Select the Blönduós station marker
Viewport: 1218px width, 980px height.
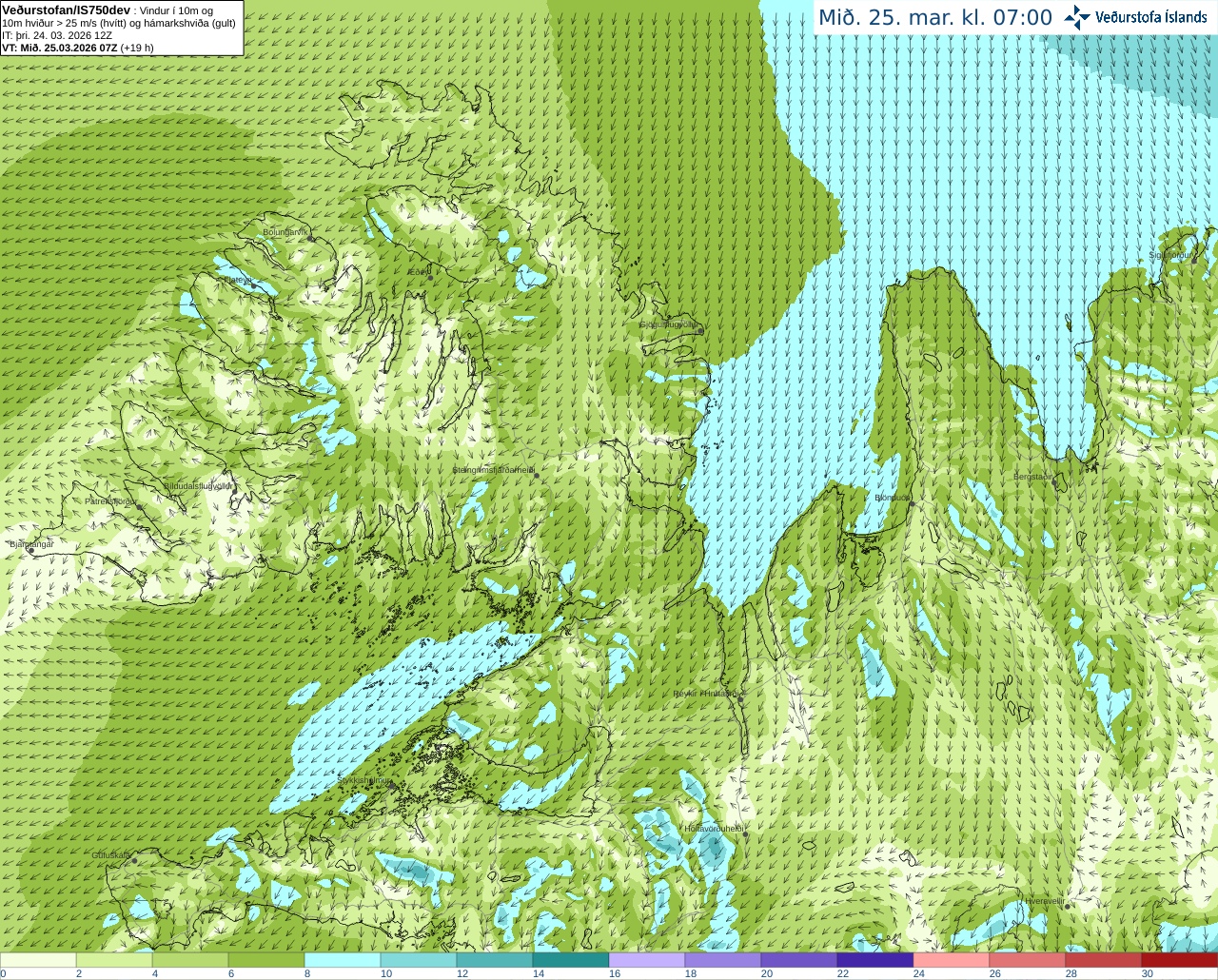click(x=911, y=503)
